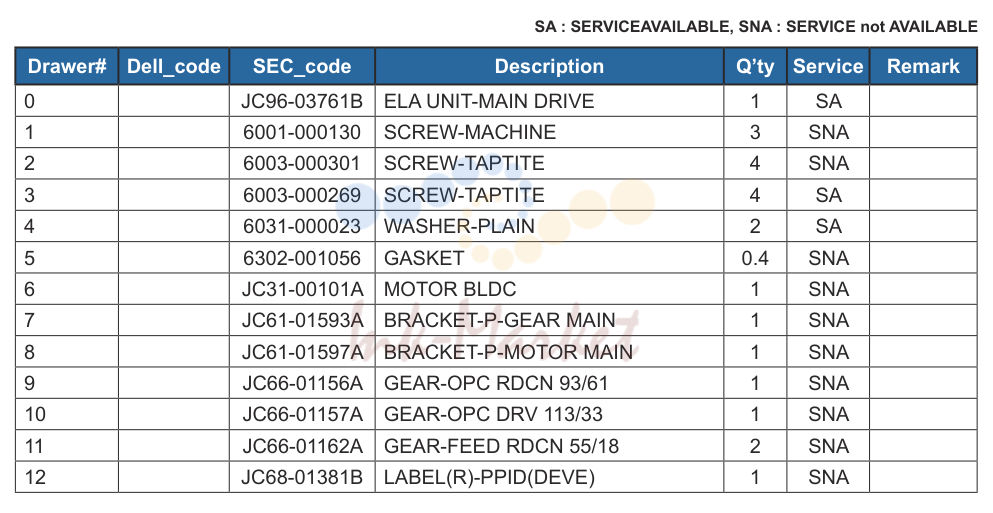This screenshot has height=513, width=993.
Task: Click the Description column header
Action: pyautogui.click(x=549, y=66)
